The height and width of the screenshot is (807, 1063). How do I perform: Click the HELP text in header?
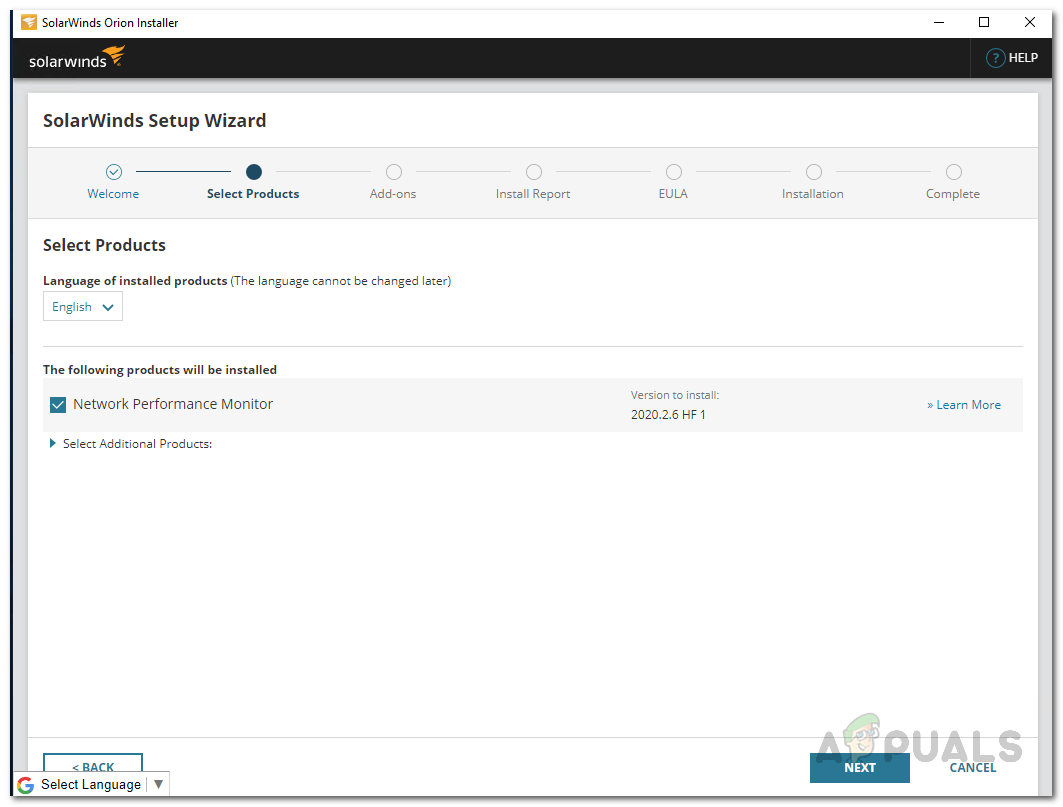click(x=1023, y=58)
